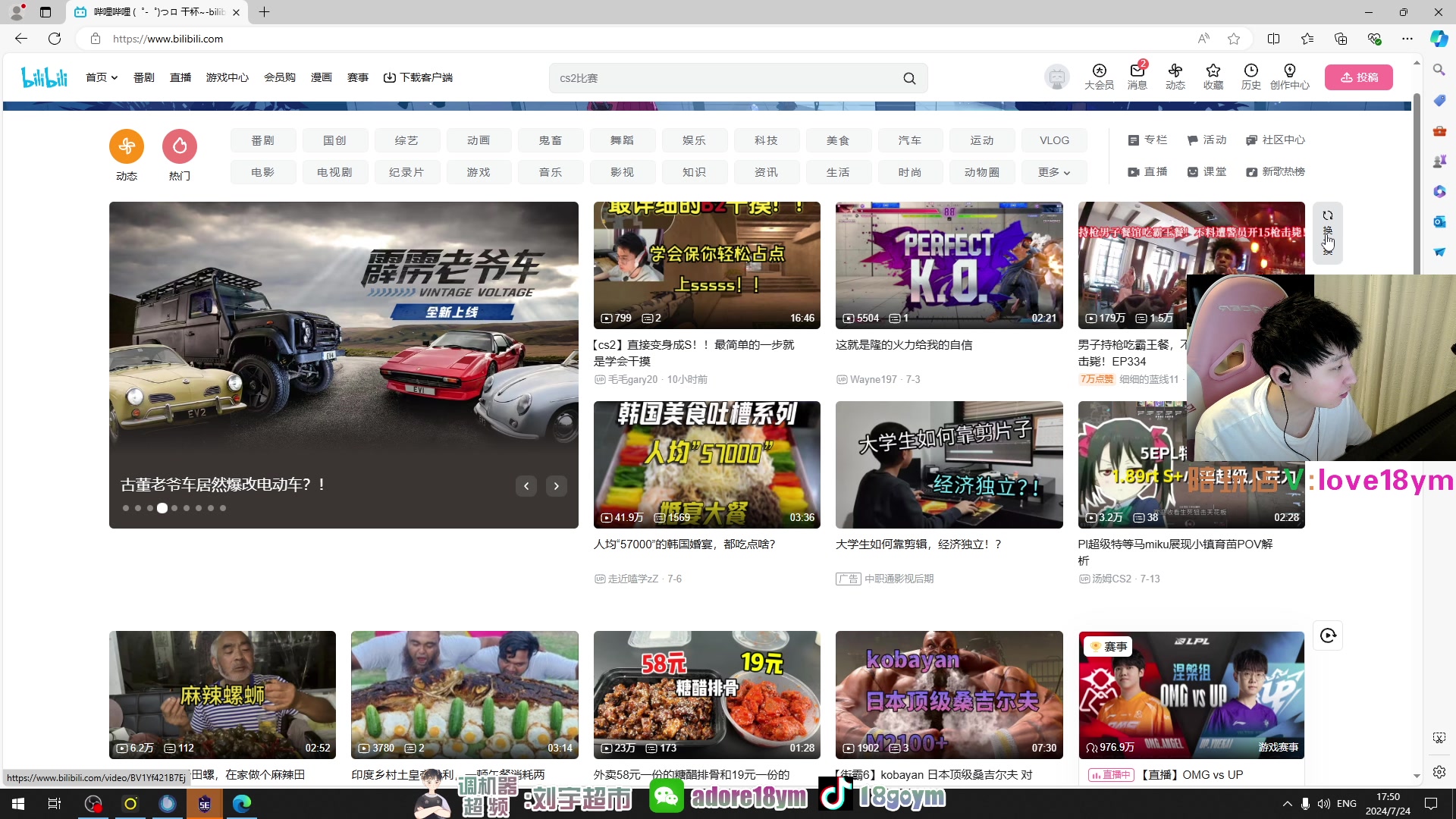Viewport: 1456px width, 819px height.
Task: Open taskbar volume icon
Action: point(1324,804)
